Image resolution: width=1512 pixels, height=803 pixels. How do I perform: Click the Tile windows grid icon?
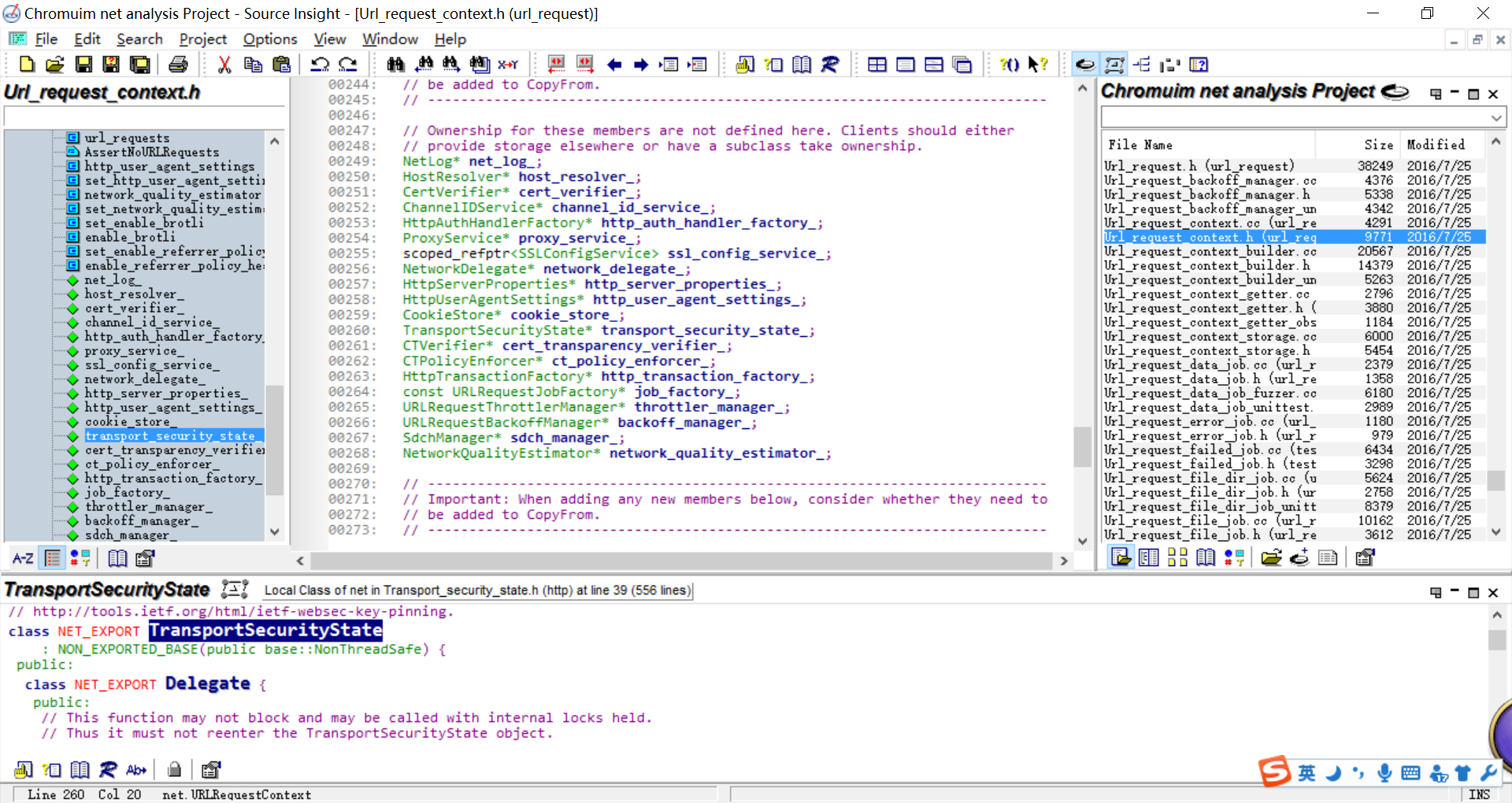[x=877, y=65]
